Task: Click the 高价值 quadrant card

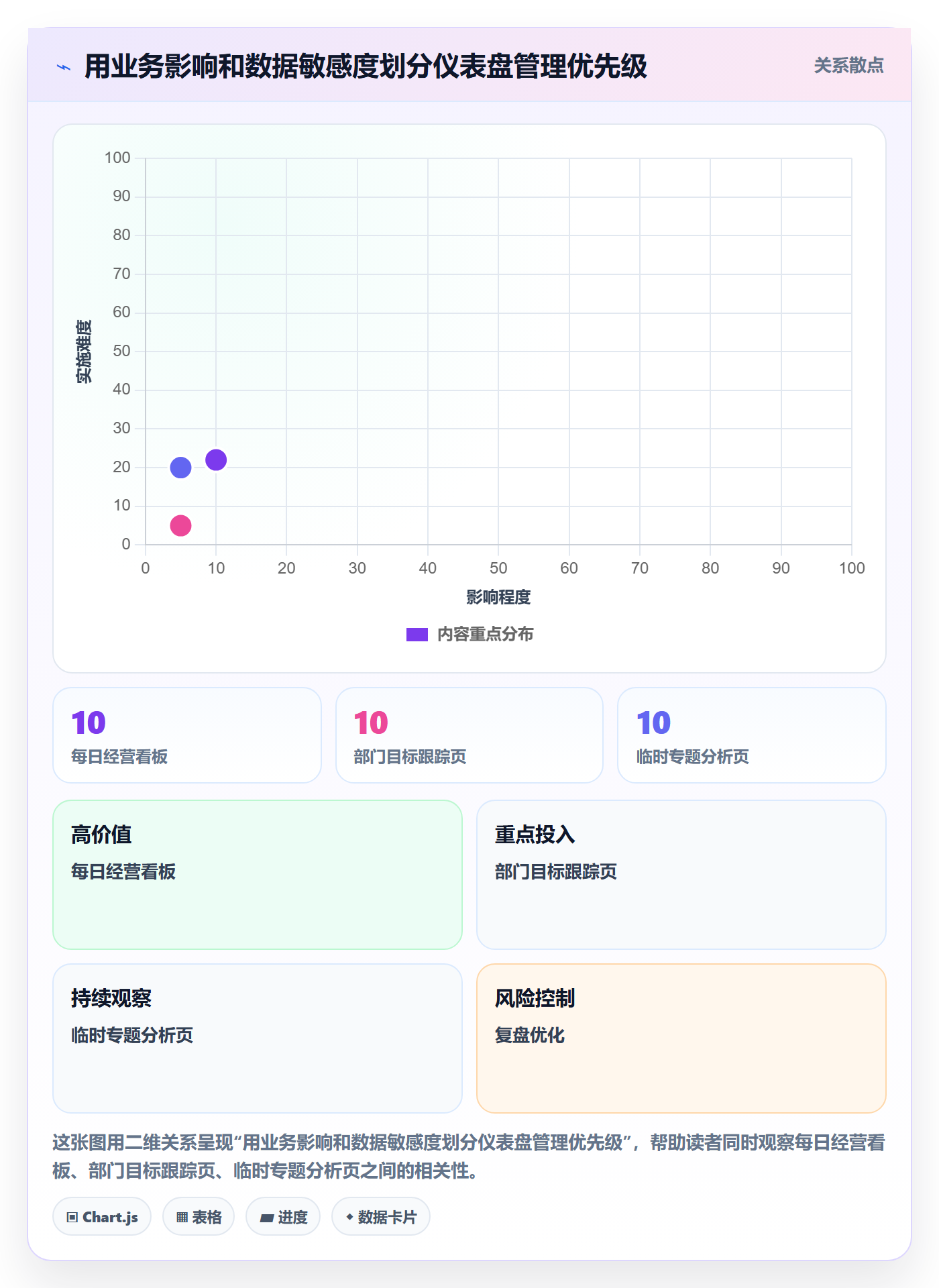Action: click(x=258, y=875)
